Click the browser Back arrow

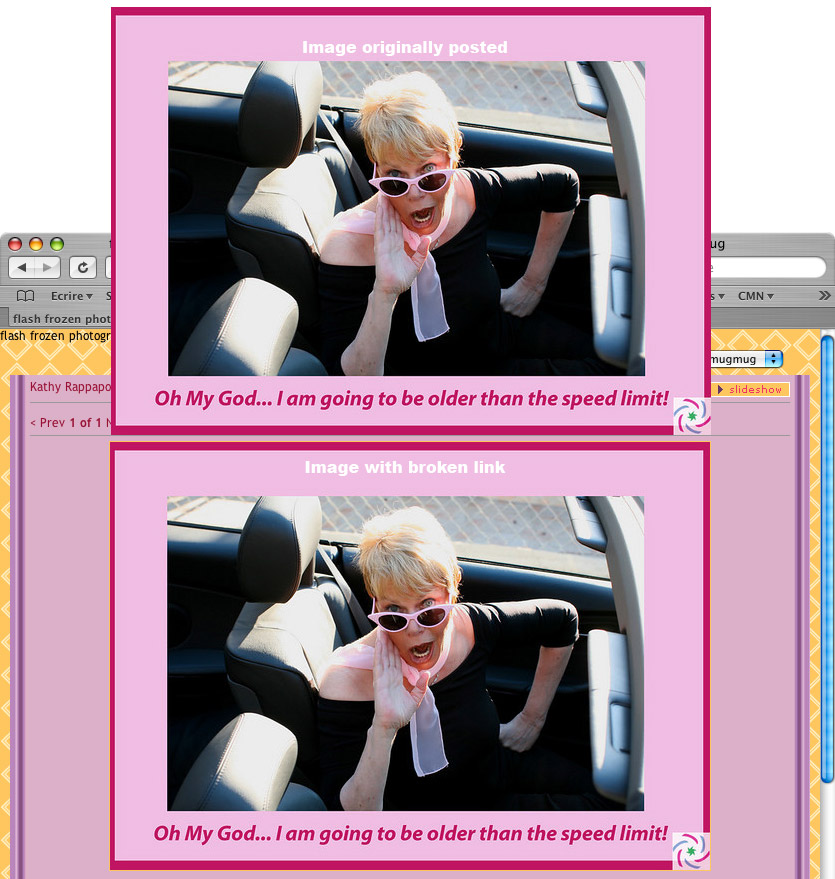coord(23,267)
